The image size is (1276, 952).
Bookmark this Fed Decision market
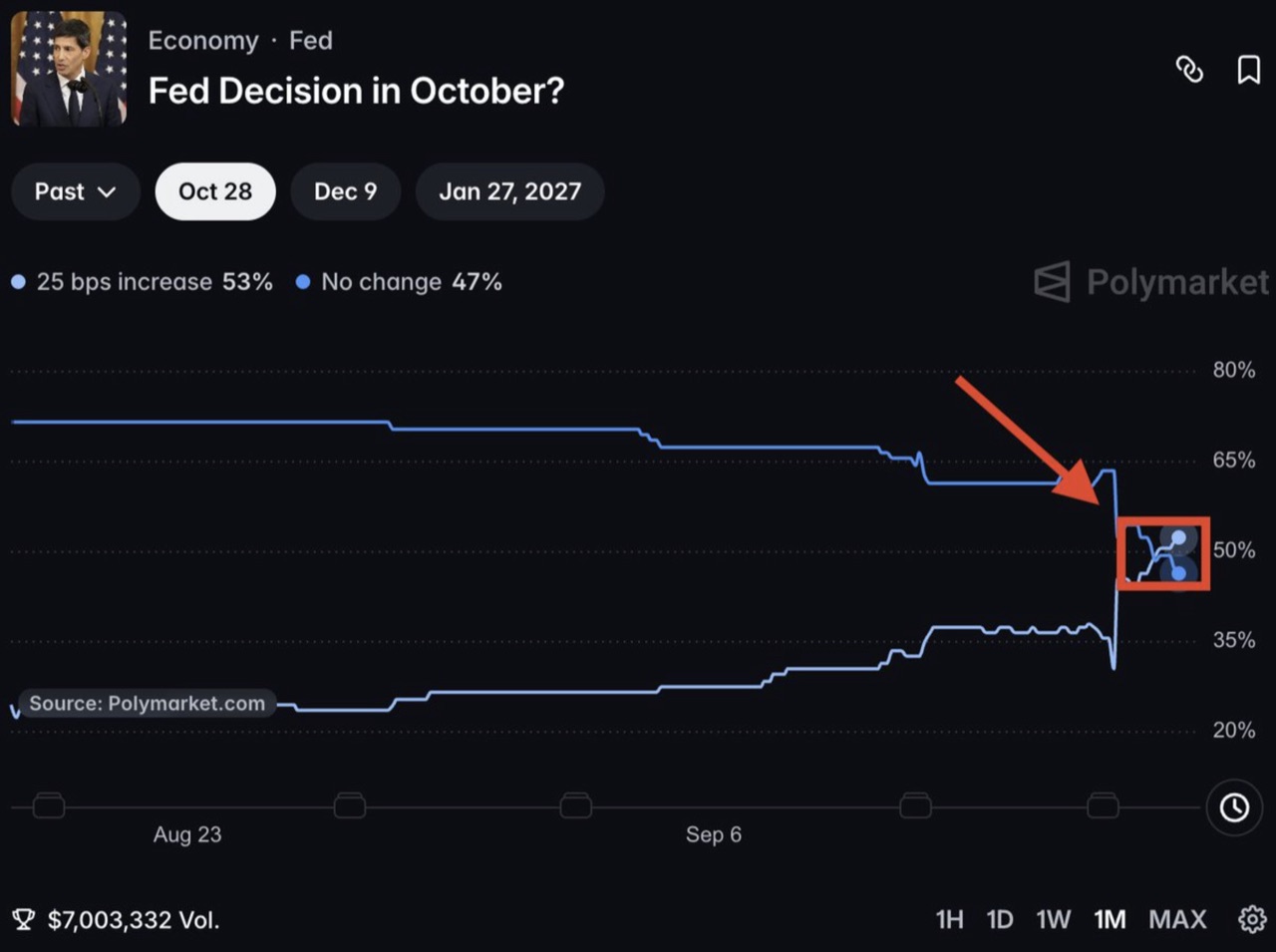1248,70
